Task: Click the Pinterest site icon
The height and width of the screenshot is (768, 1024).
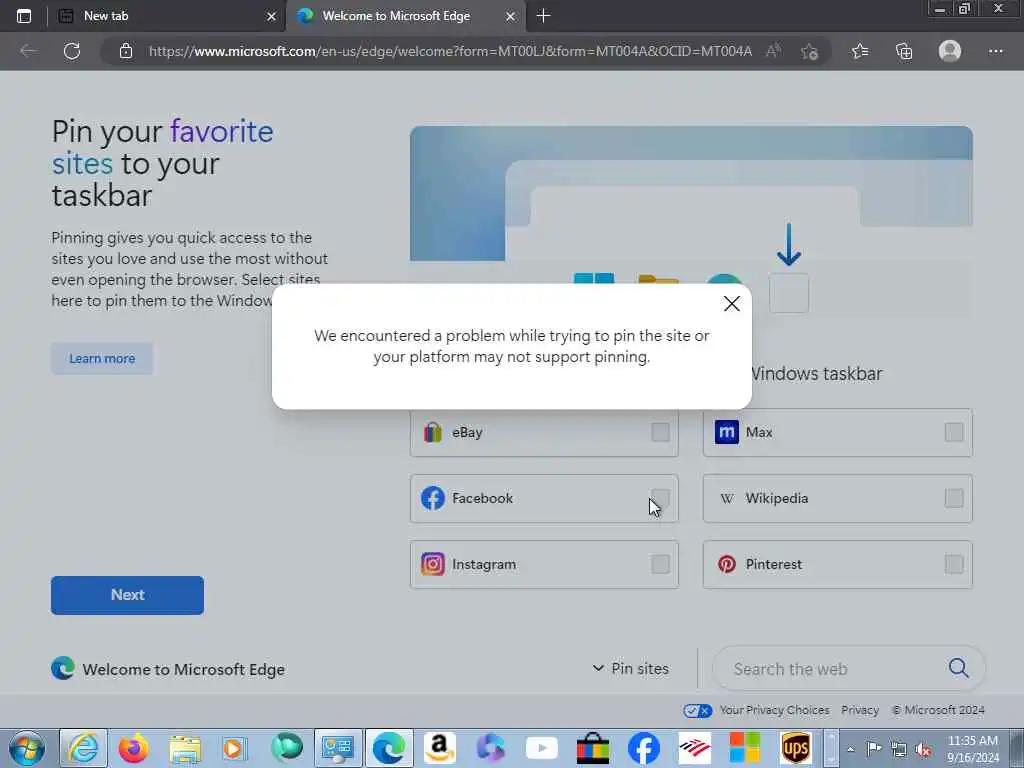Action: (726, 564)
